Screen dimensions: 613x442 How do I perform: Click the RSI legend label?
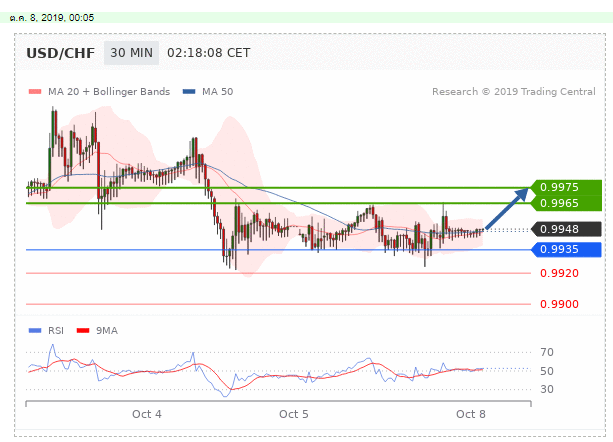tap(56, 331)
